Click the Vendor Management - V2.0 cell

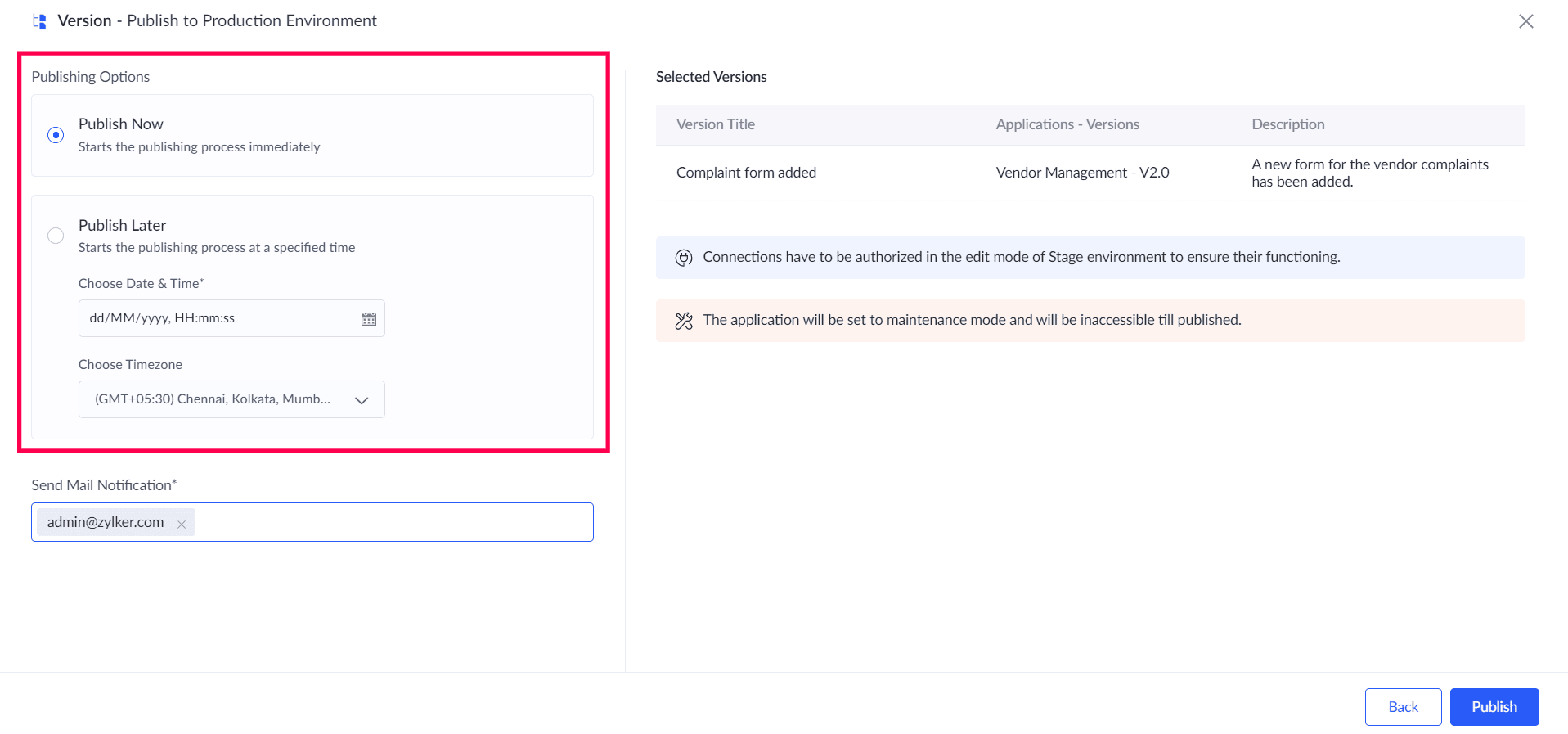click(1082, 173)
